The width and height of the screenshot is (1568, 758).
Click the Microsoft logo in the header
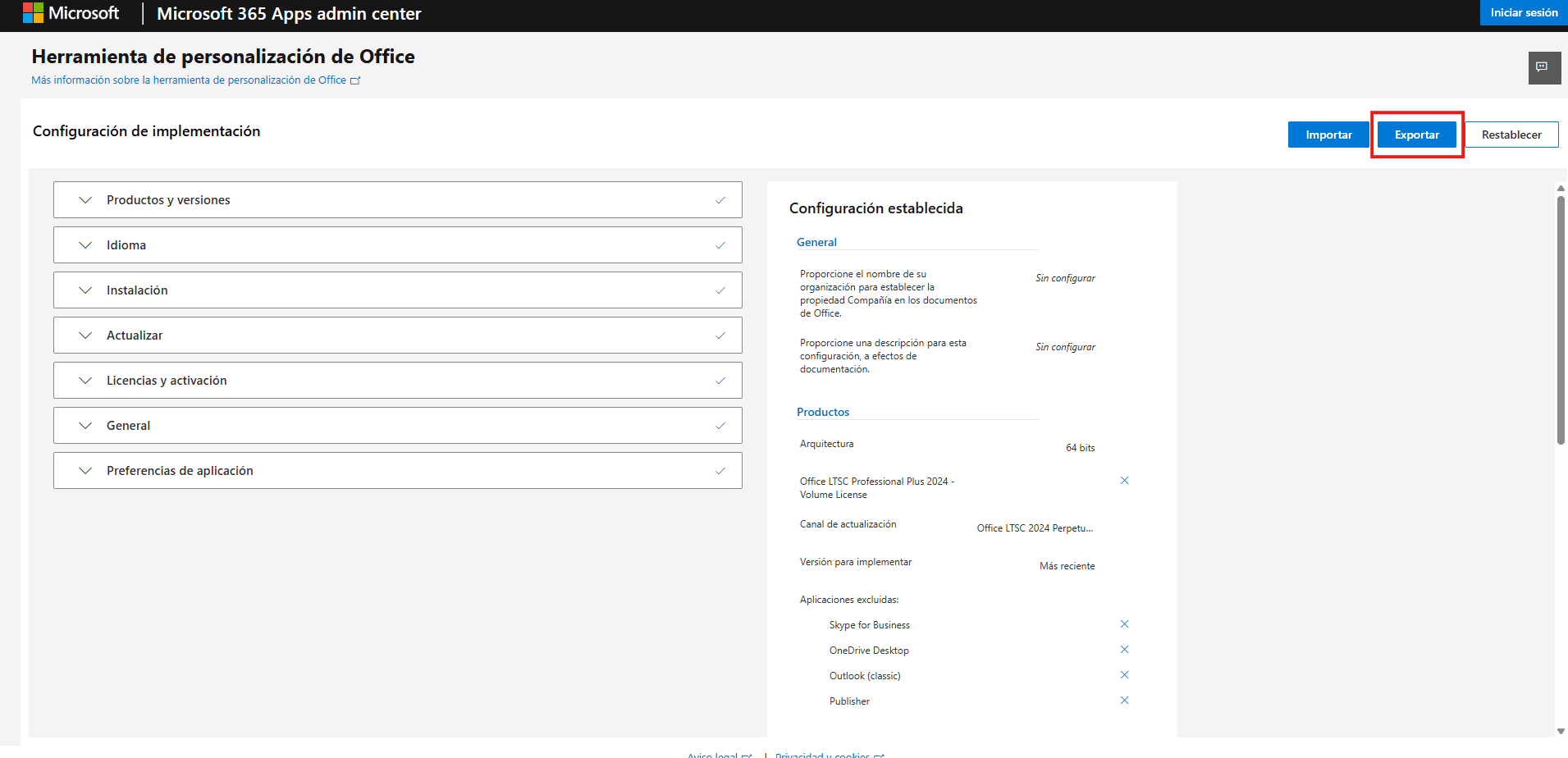(71, 13)
